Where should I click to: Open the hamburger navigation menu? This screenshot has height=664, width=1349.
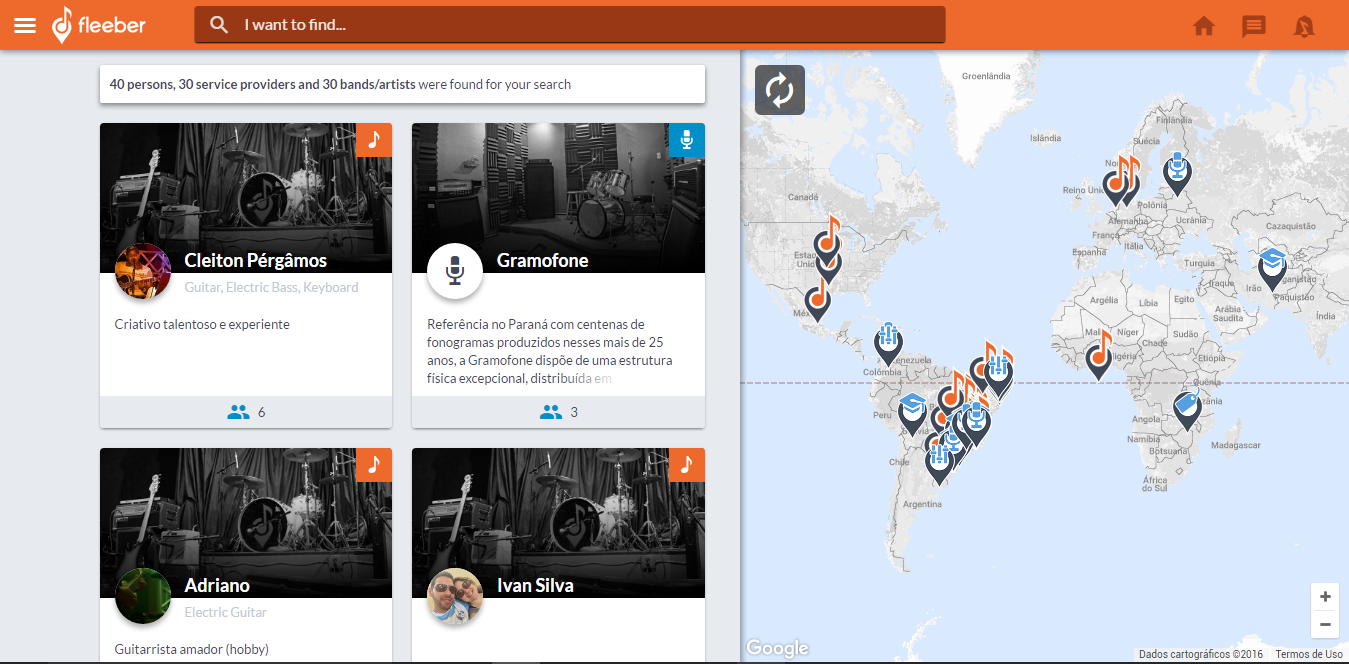[x=25, y=25]
